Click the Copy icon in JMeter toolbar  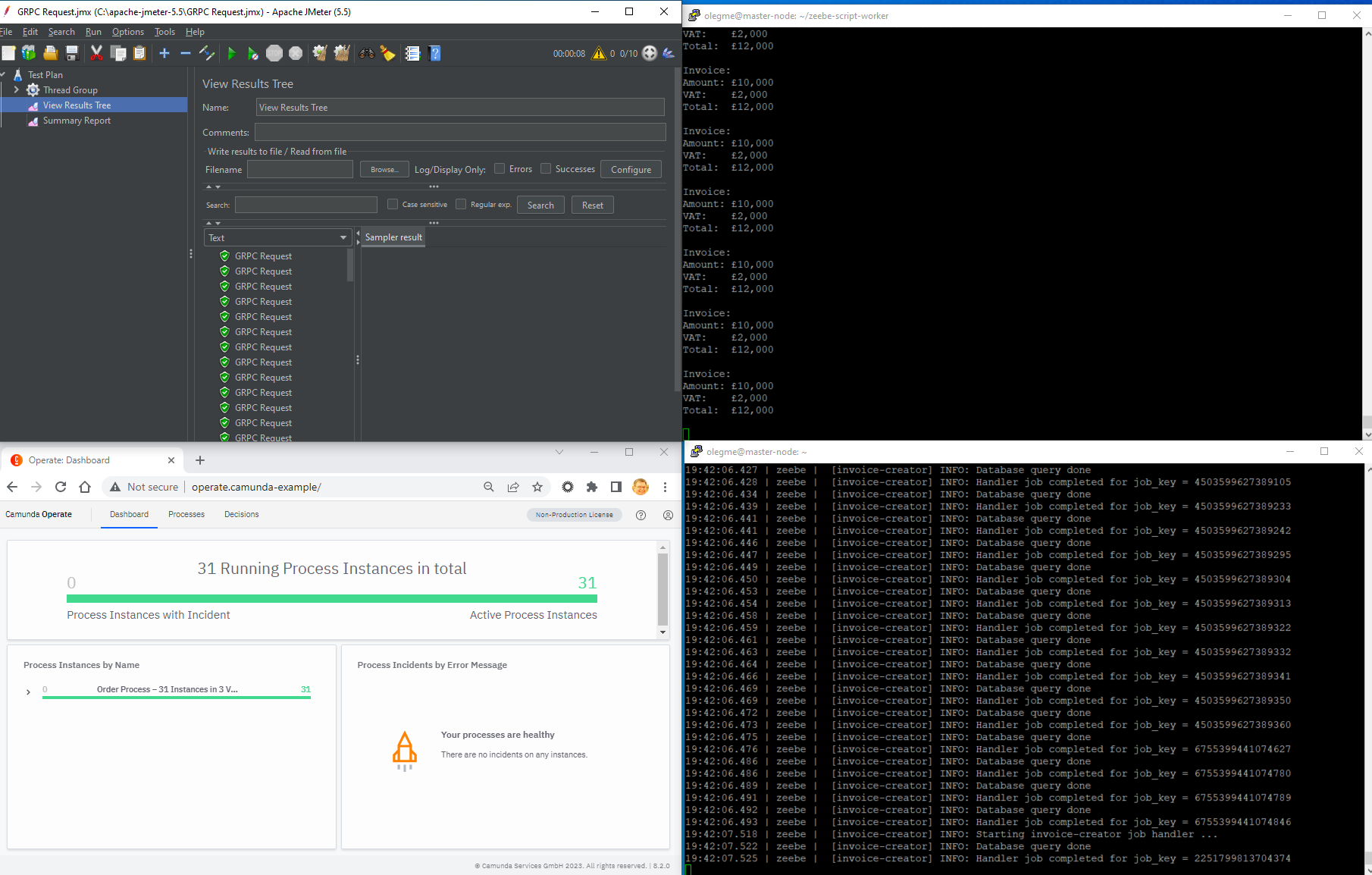pyautogui.click(x=118, y=53)
